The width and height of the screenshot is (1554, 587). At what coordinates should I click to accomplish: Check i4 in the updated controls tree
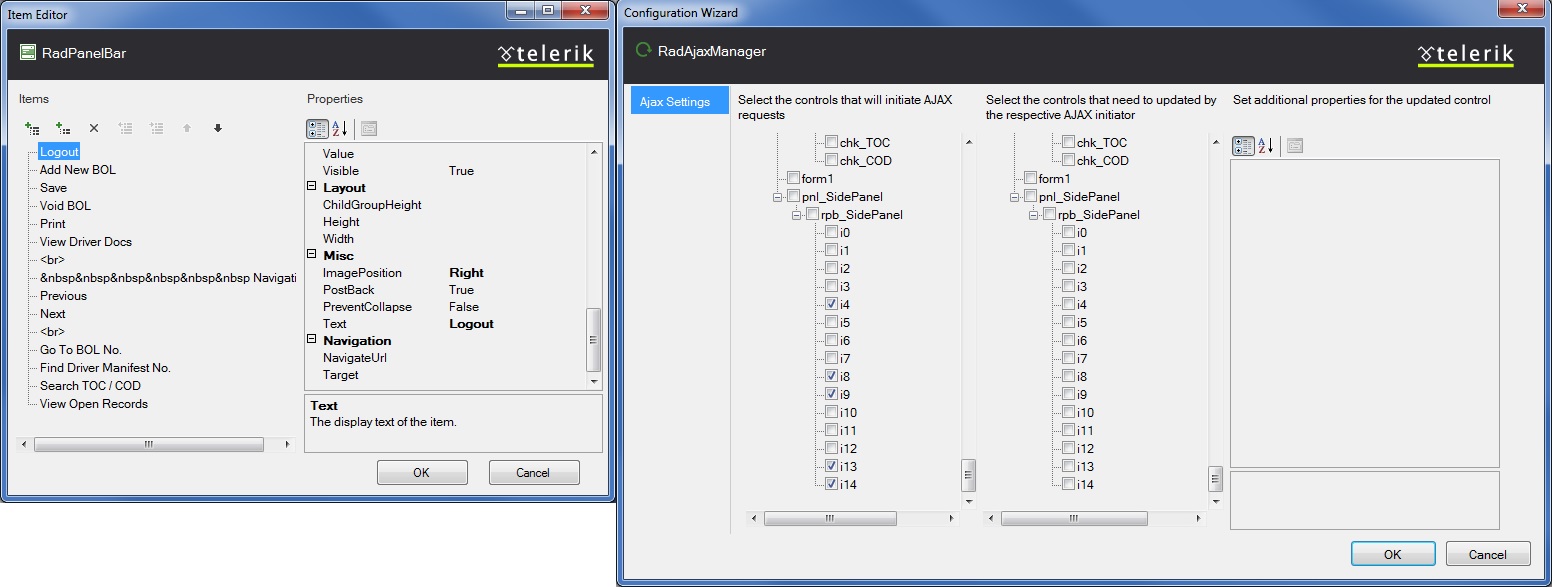pyautogui.click(x=1069, y=304)
